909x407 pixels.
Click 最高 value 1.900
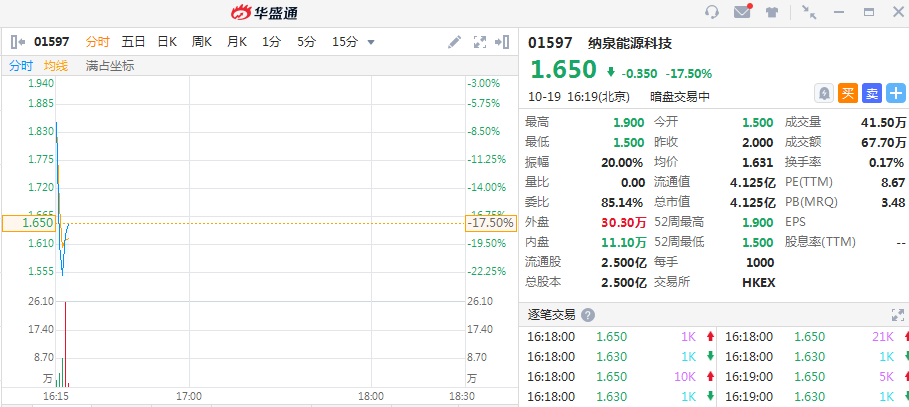(629, 122)
